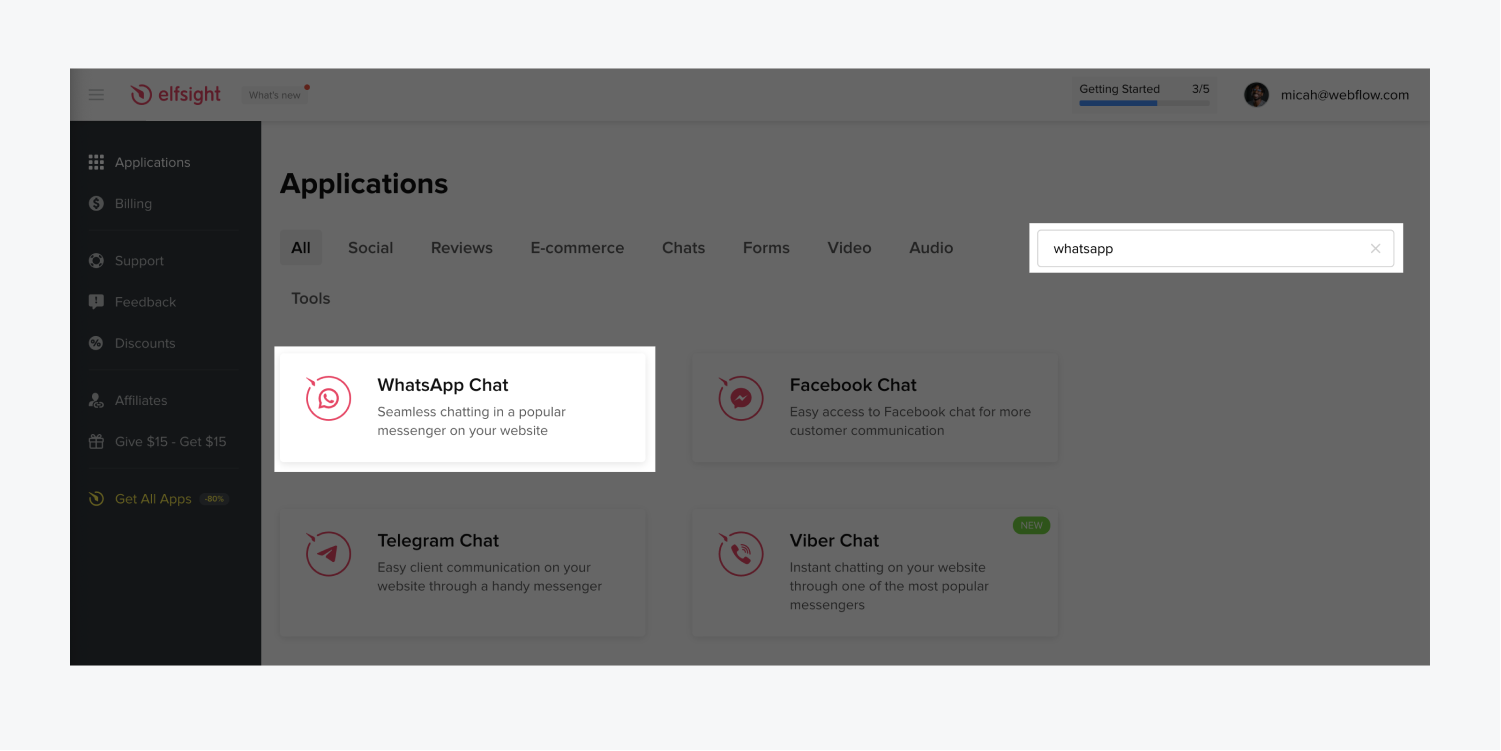The width and height of the screenshot is (1501, 751).
Task: Select the Video category tab
Action: 849,248
